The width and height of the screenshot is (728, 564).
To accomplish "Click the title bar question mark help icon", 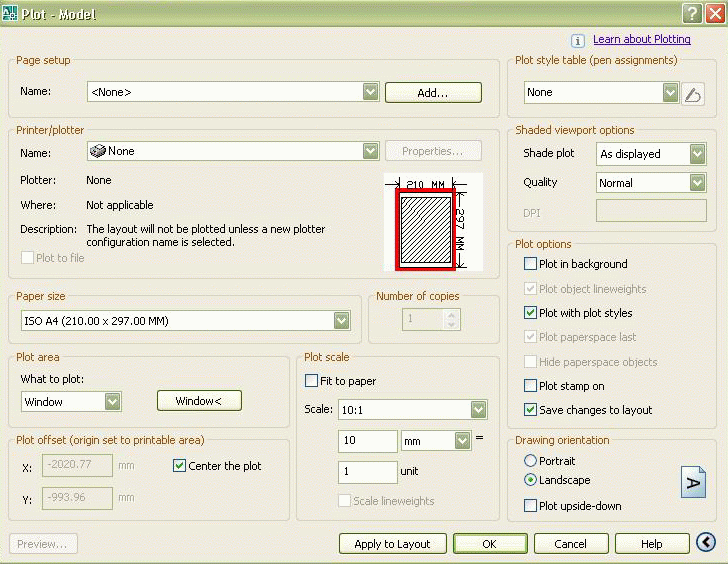I will click(692, 13).
